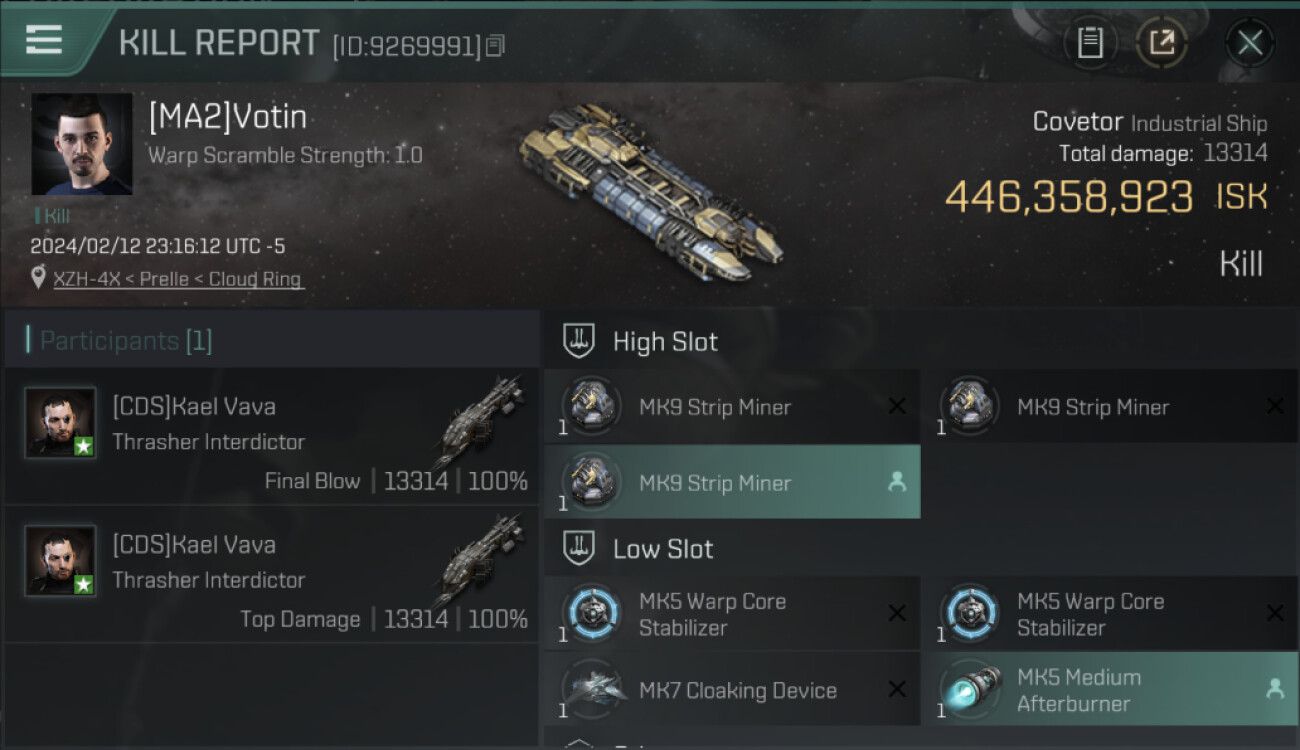The height and width of the screenshot is (750, 1300).
Task: Copy the kill report ID icon
Action: 496,45
